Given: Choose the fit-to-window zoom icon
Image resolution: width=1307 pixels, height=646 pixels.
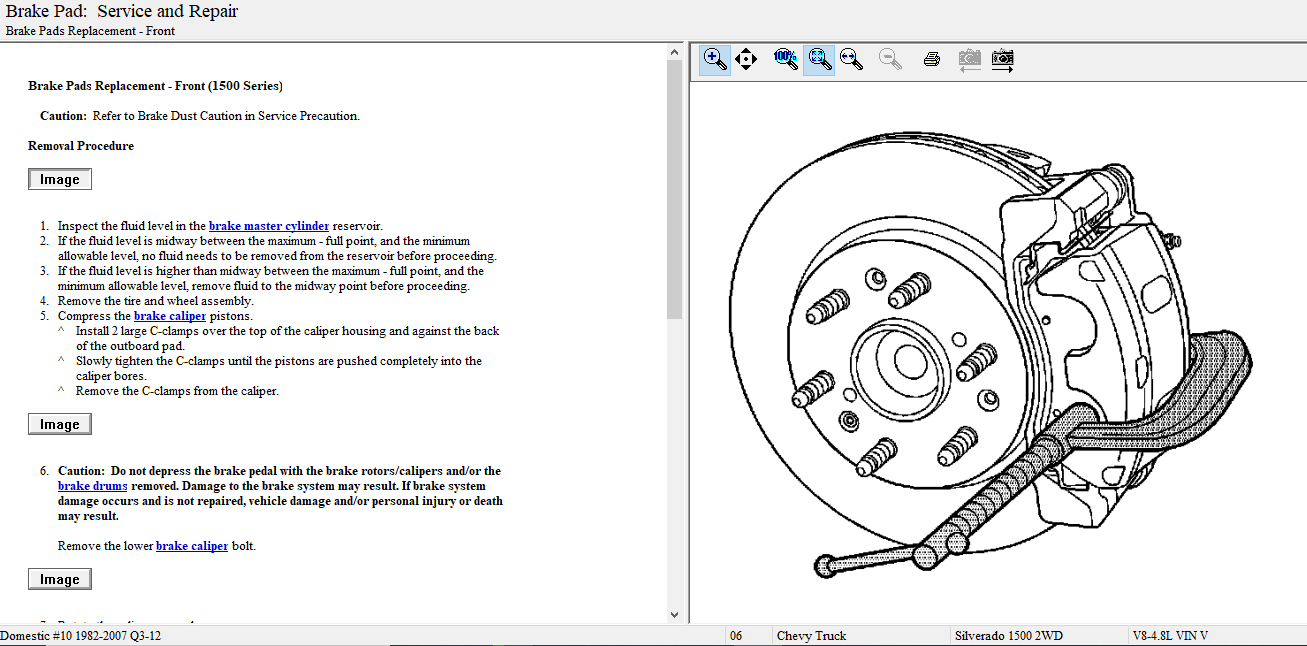Looking at the screenshot, I should [x=819, y=59].
